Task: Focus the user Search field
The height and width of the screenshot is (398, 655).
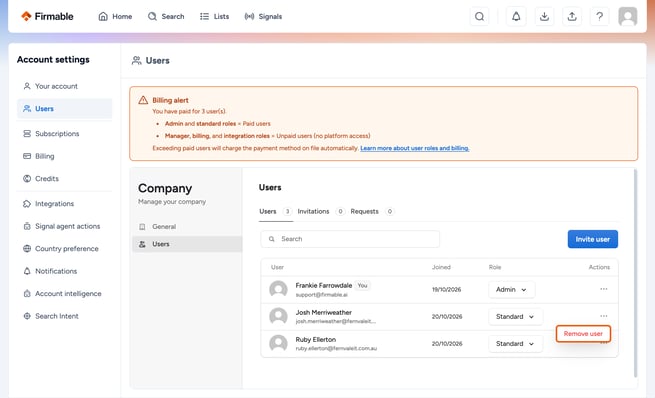Action: (350, 239)
